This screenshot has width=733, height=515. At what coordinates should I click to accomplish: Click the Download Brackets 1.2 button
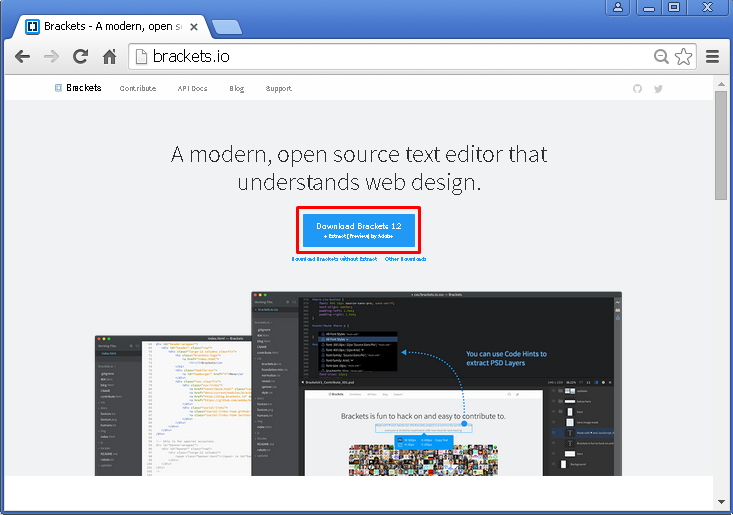359,230
